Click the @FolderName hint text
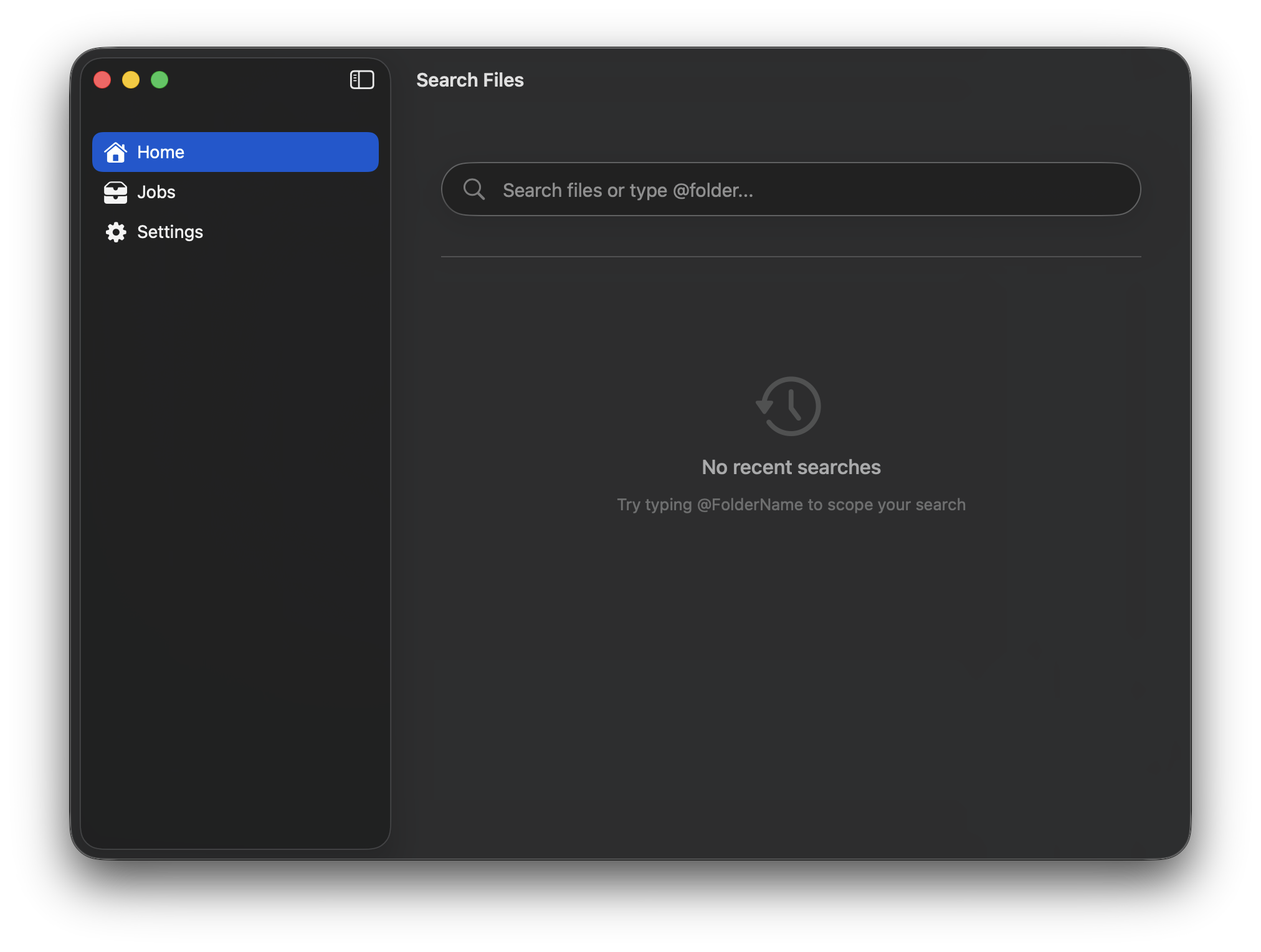Viewport: 1261px width, 952px height. (791, 505)
